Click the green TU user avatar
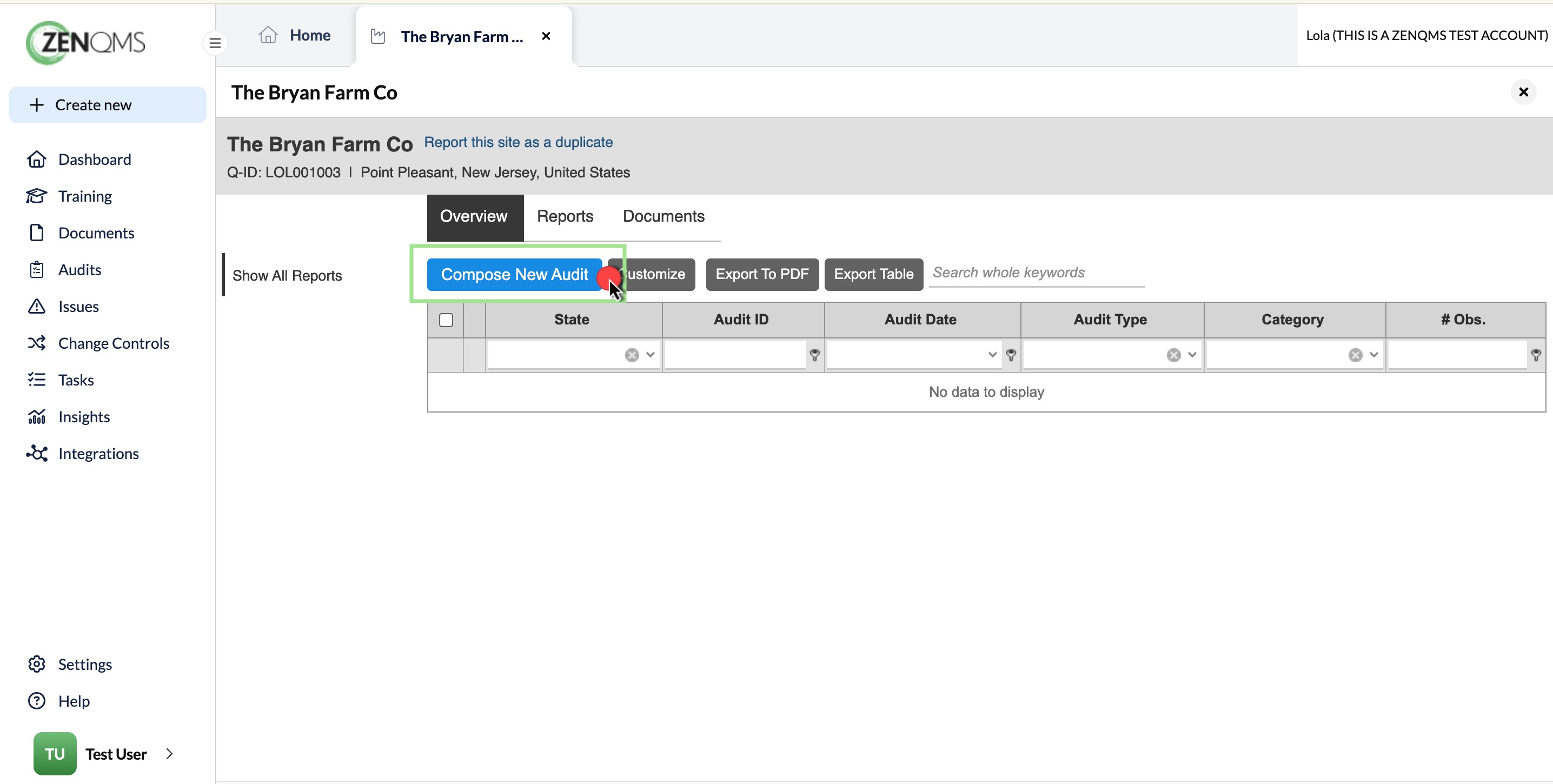The width and height of the screenshot is (1553, 784). coord(55,754)
